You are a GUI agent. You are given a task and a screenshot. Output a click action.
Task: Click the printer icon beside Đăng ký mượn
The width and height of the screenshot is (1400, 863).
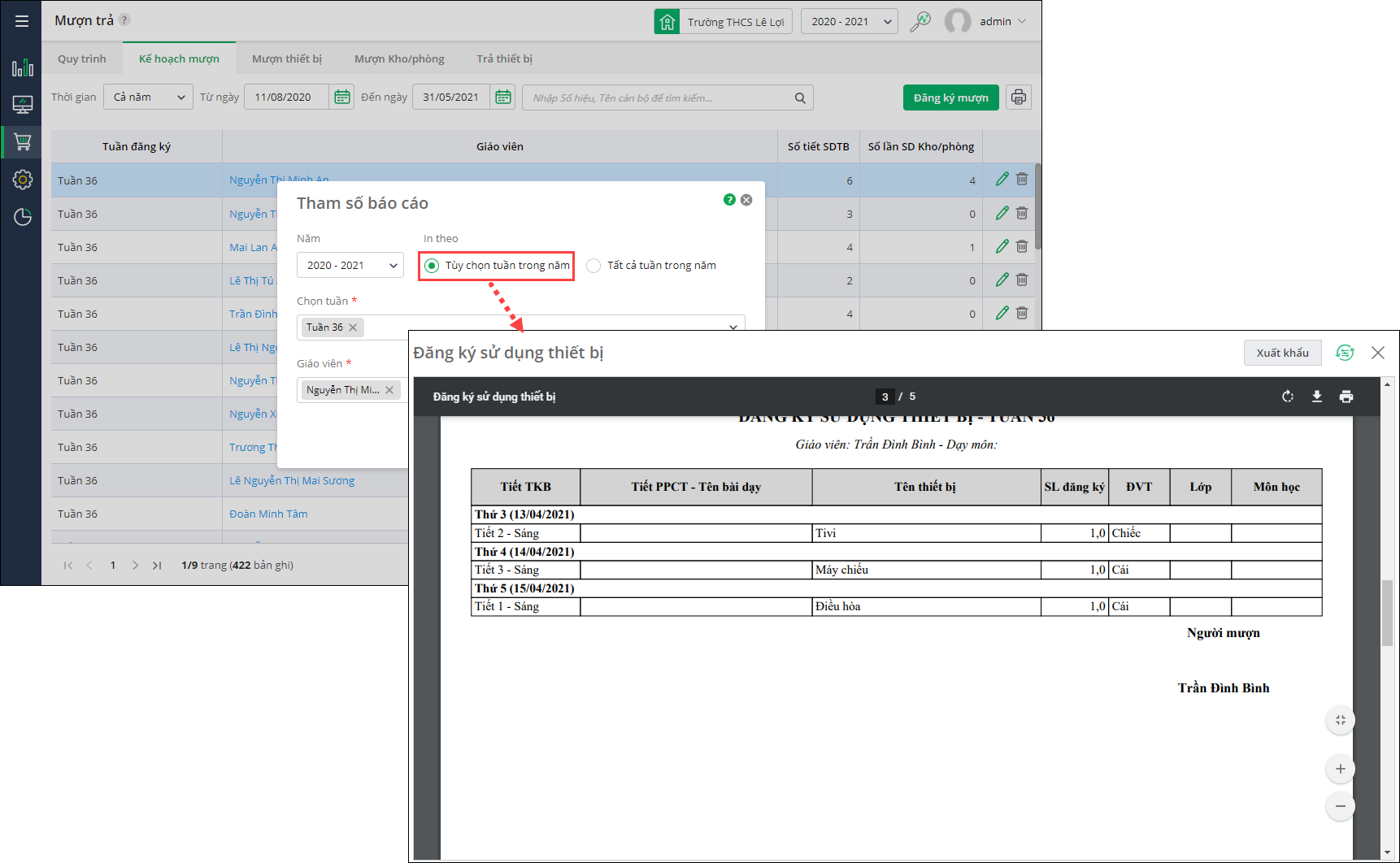[1019, 98]
